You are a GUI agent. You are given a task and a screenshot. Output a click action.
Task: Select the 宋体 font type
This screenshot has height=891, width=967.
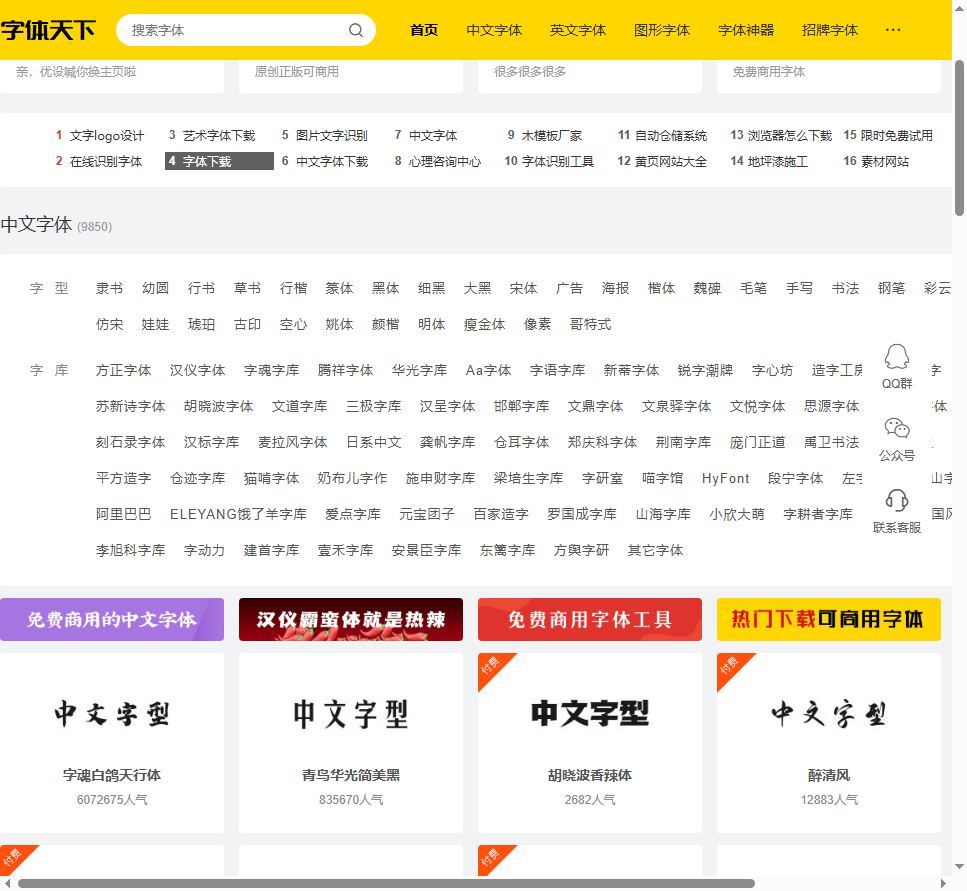tap(523, 288)
